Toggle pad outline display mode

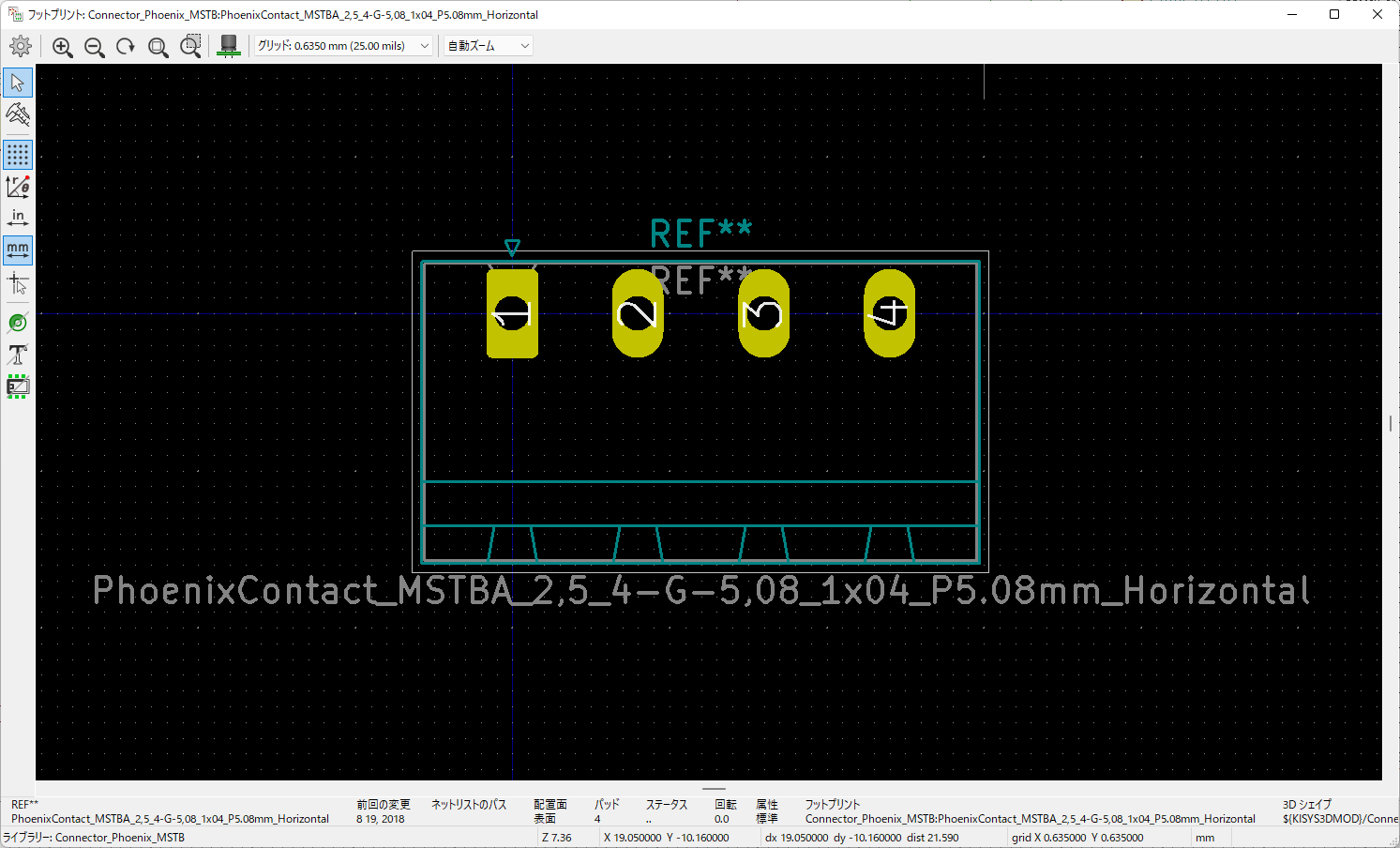pos(18,323)
